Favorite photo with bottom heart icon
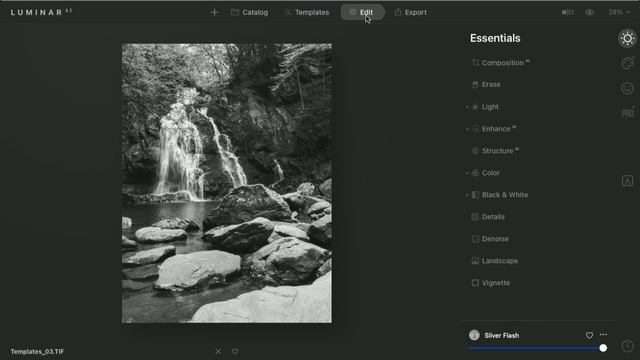Image resolution: width=640 pixels, height=360 pixels. pos(235,351)
